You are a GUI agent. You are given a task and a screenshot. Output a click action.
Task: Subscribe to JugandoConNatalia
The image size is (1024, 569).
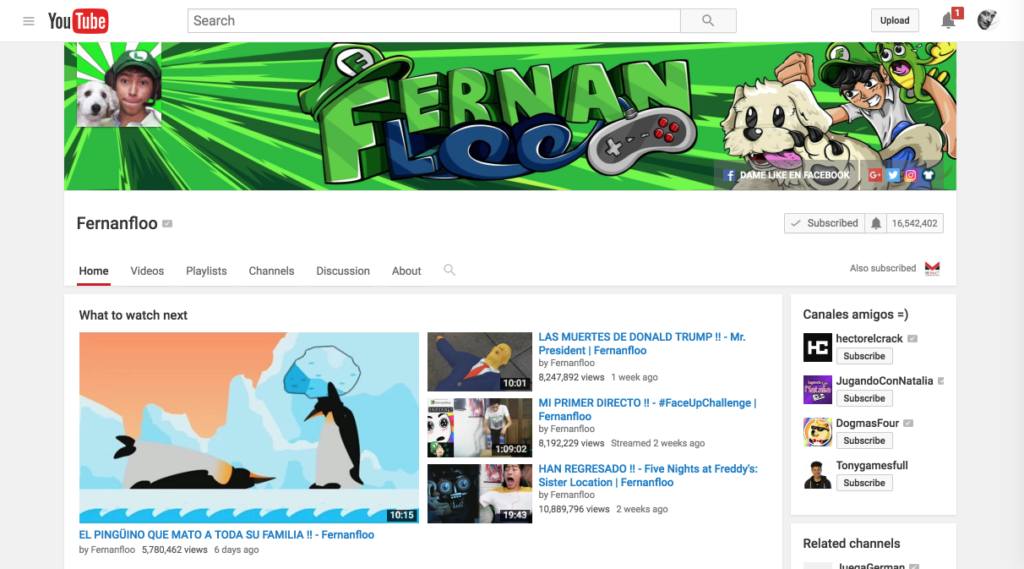click(864, 398)
